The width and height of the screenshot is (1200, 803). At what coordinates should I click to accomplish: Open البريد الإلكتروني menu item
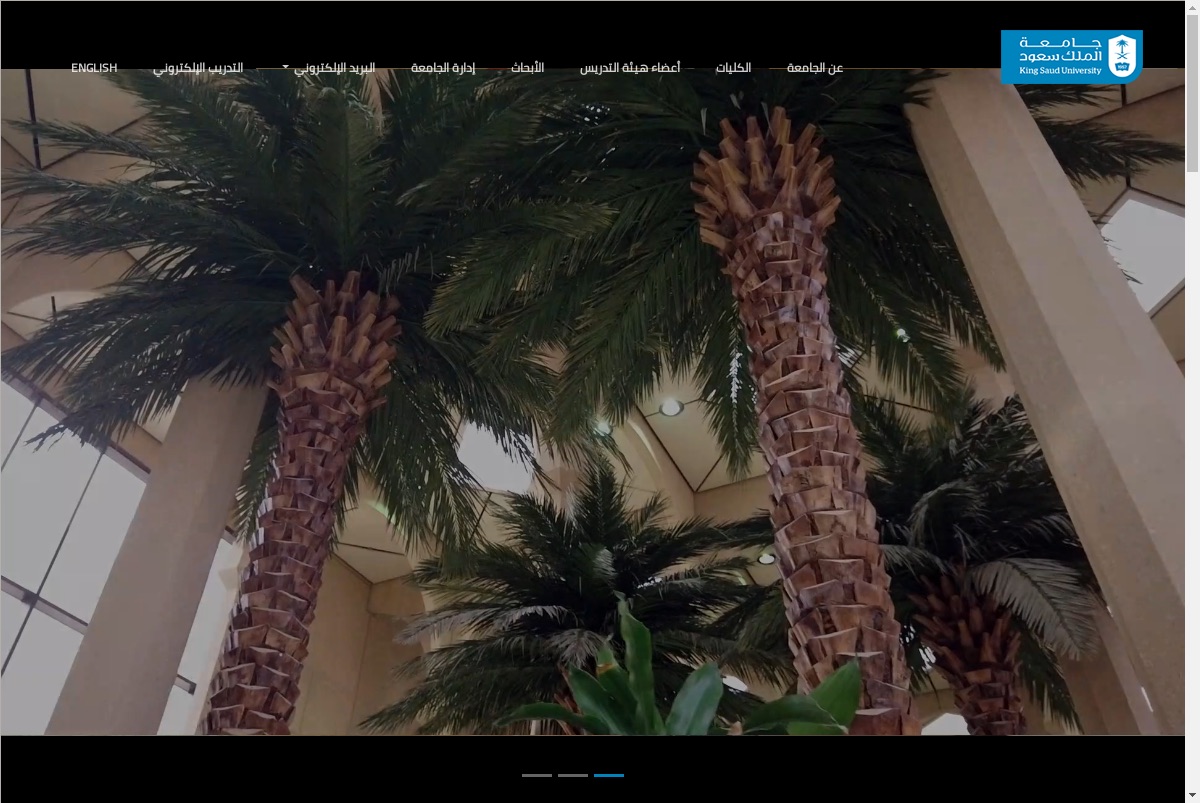coord(335,68)
